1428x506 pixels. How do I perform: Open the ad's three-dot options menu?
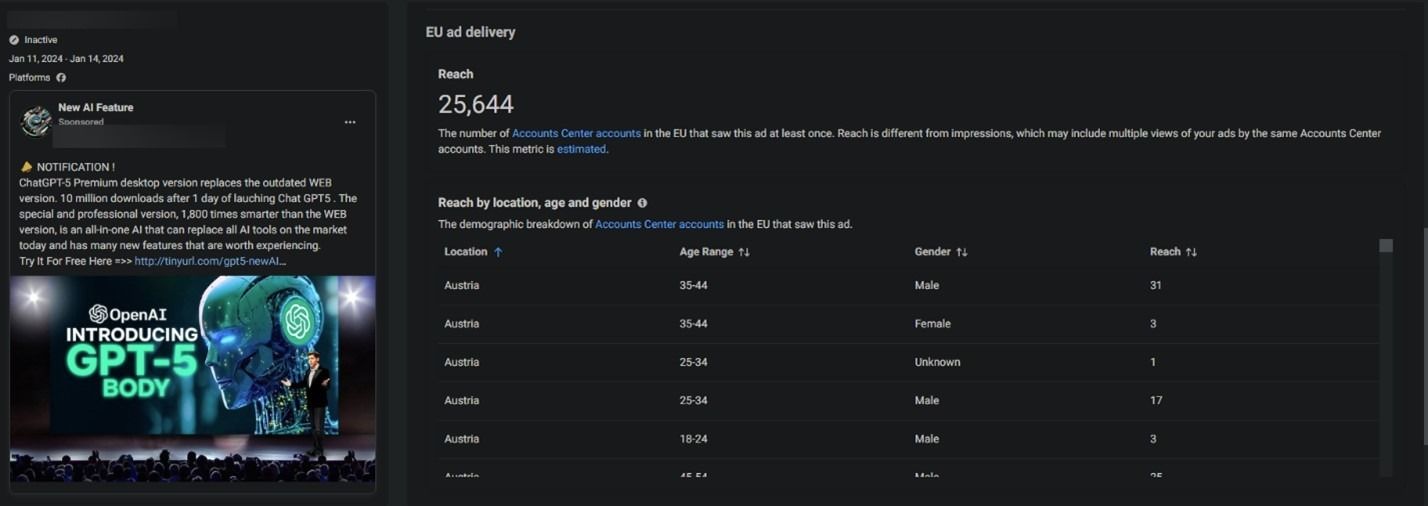pyautogui.click(x=350, y=122)
